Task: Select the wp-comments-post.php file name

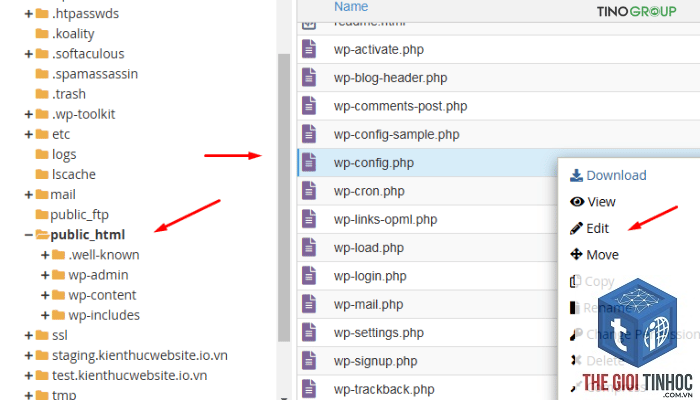Action: click(x=400, y=106)
